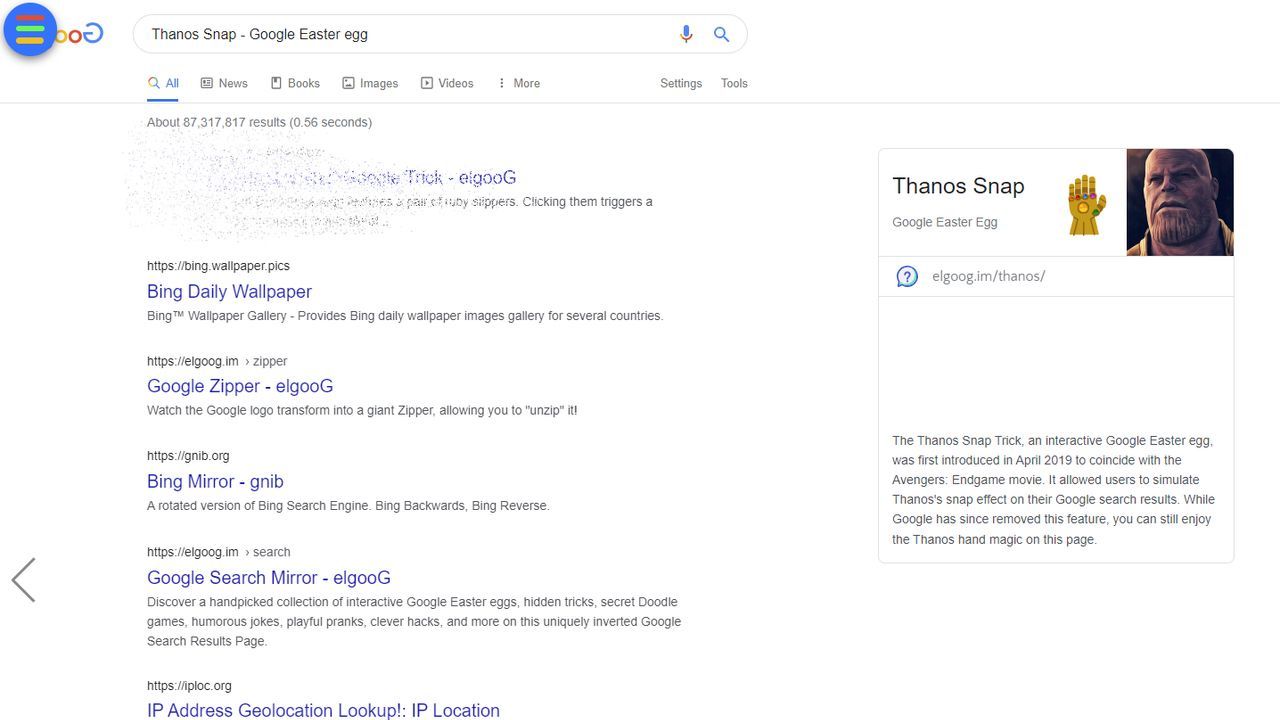This screenshot has height=720, width=1280.
Task: Open the Settings menu
Action: pos(681,83)
